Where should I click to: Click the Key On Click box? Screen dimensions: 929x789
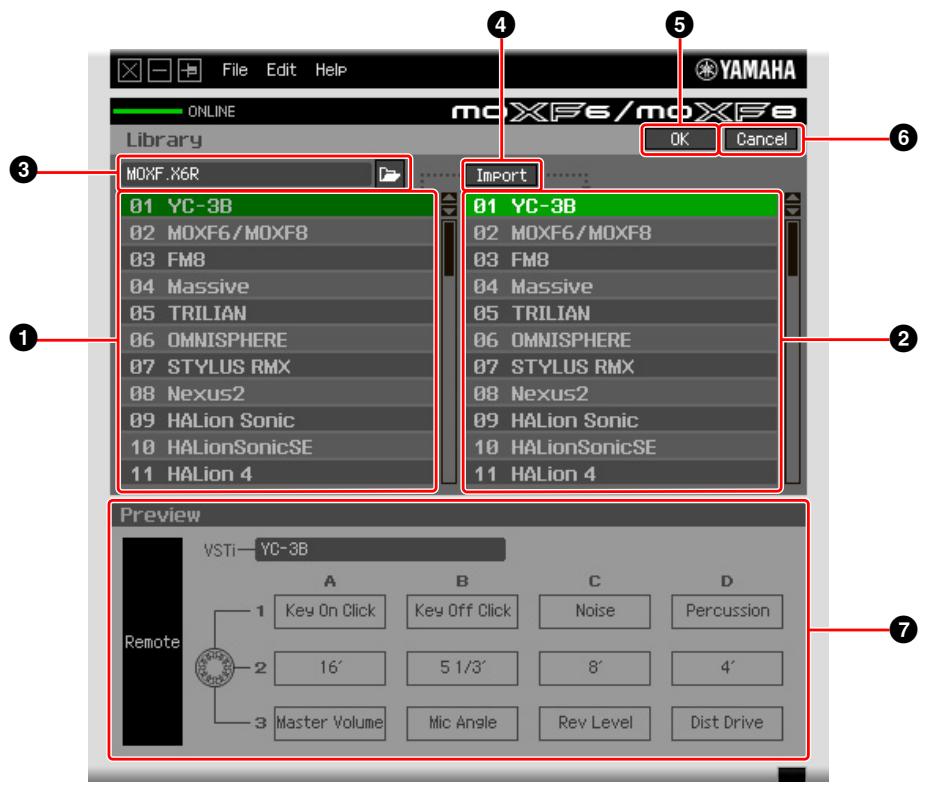point(330,611)
